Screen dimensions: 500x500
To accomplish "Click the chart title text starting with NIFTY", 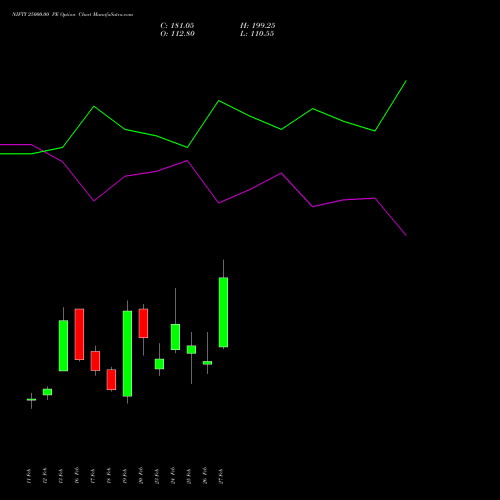I will pos(73,14).
